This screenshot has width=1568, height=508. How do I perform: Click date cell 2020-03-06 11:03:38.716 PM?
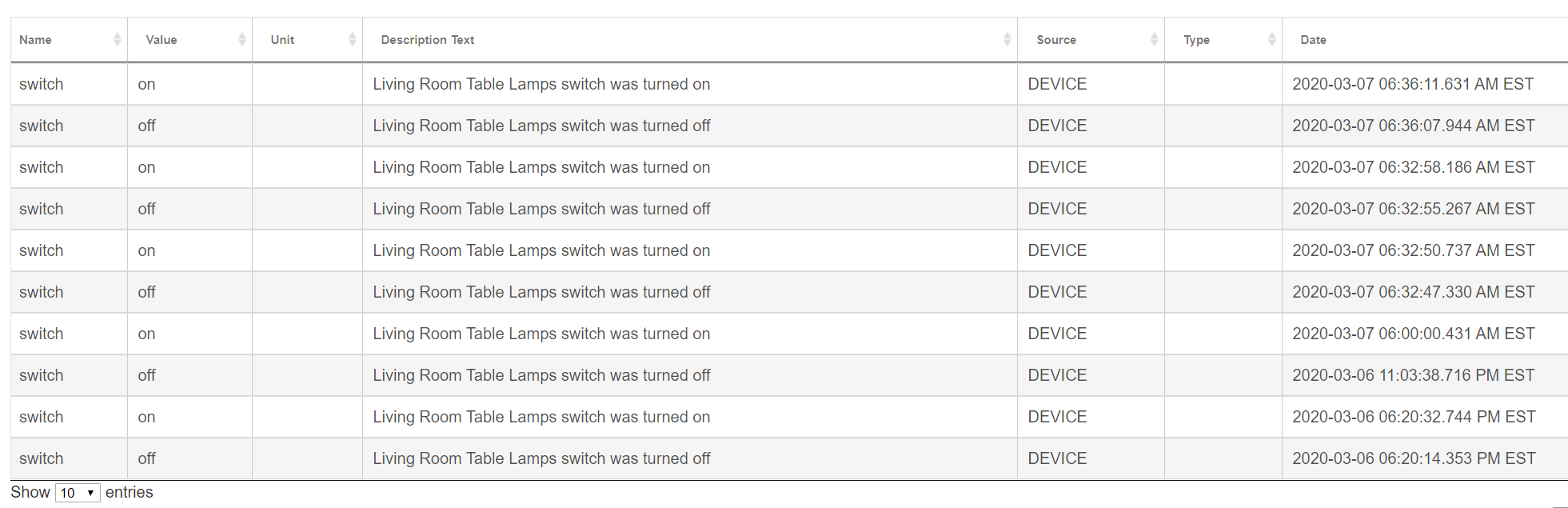(1414, 375)
